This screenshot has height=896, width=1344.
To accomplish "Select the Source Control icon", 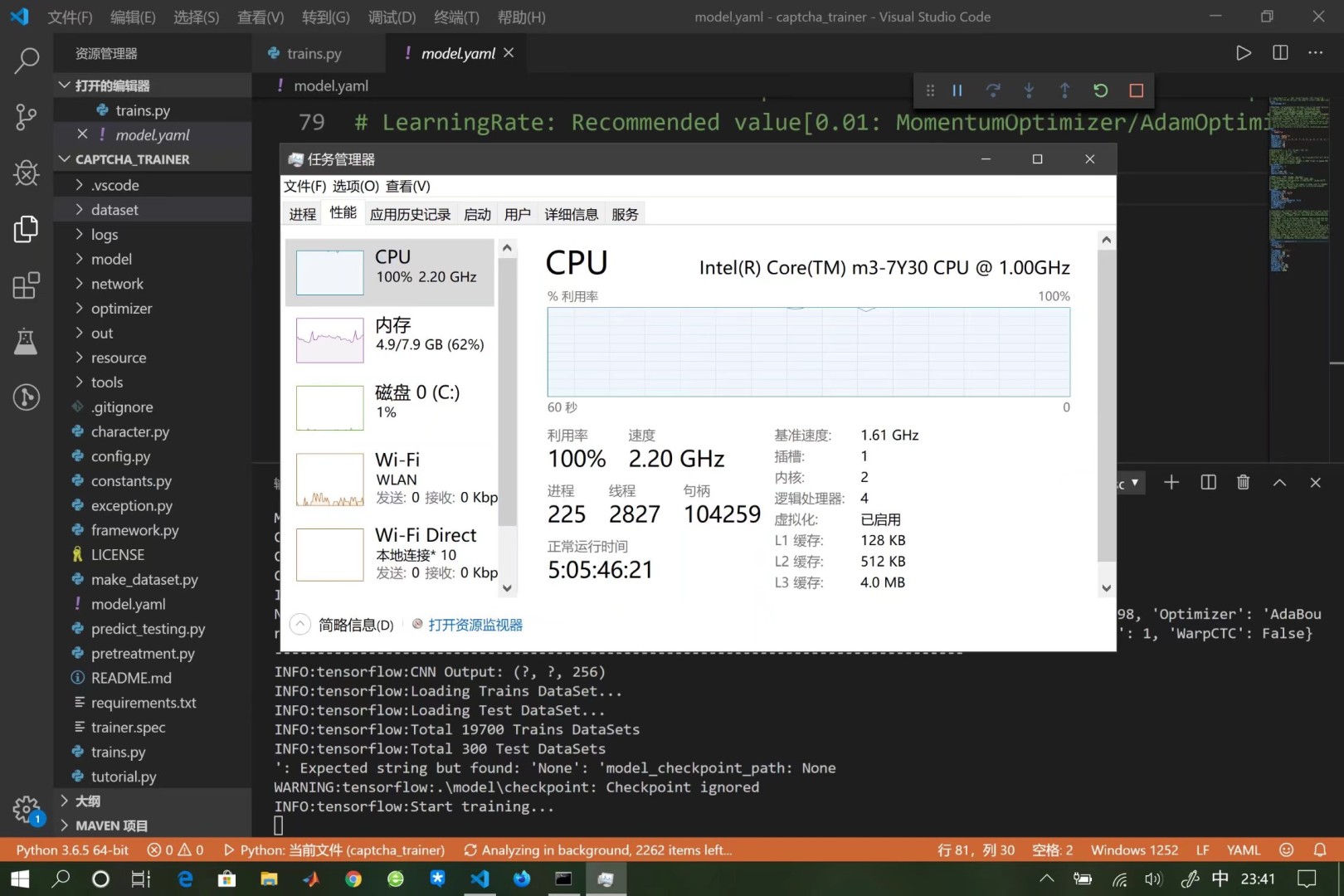I will point(26,117).
